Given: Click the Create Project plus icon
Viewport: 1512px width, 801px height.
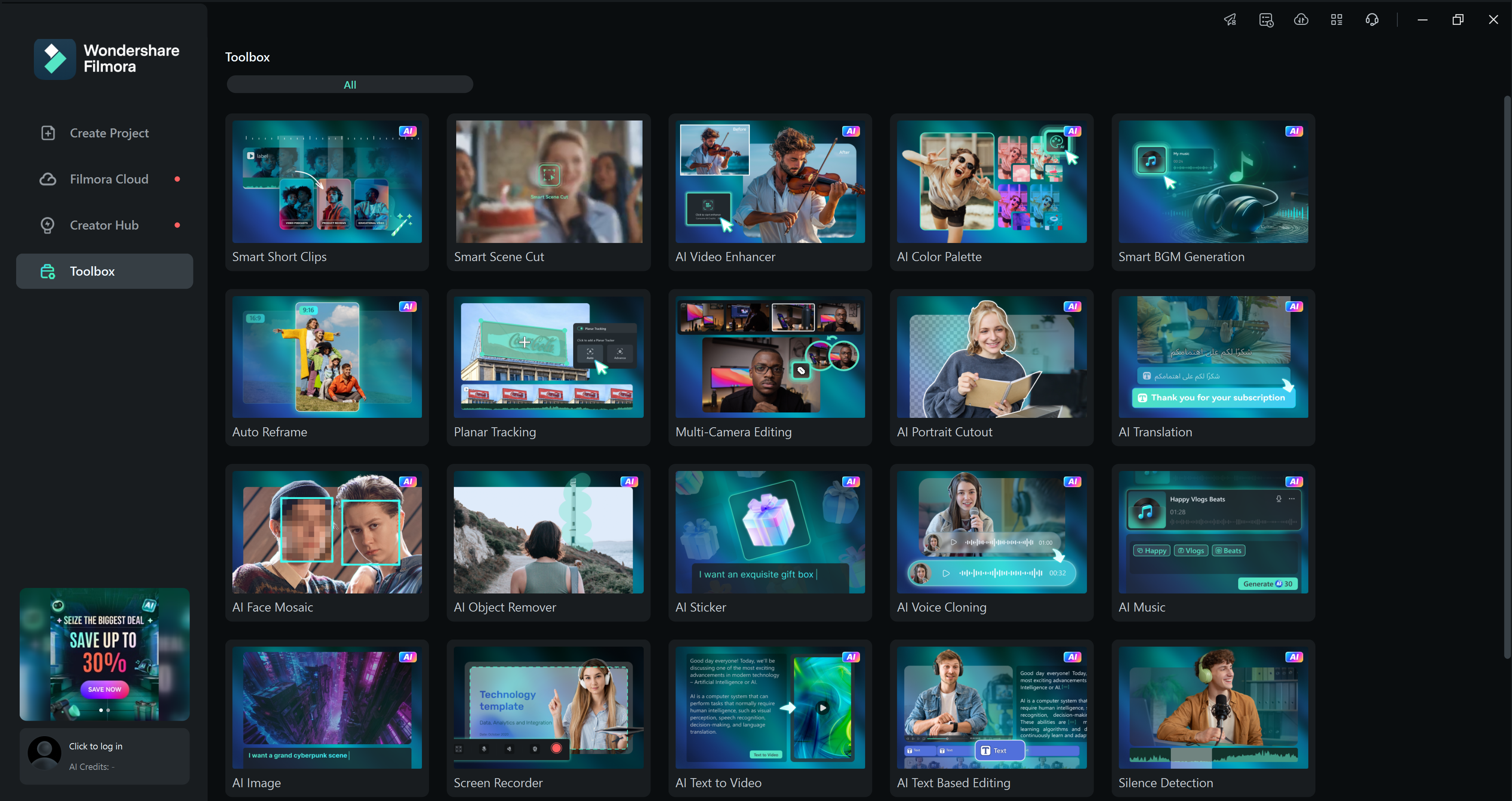Looking at the screenshot, I should (x=48, y=133).
